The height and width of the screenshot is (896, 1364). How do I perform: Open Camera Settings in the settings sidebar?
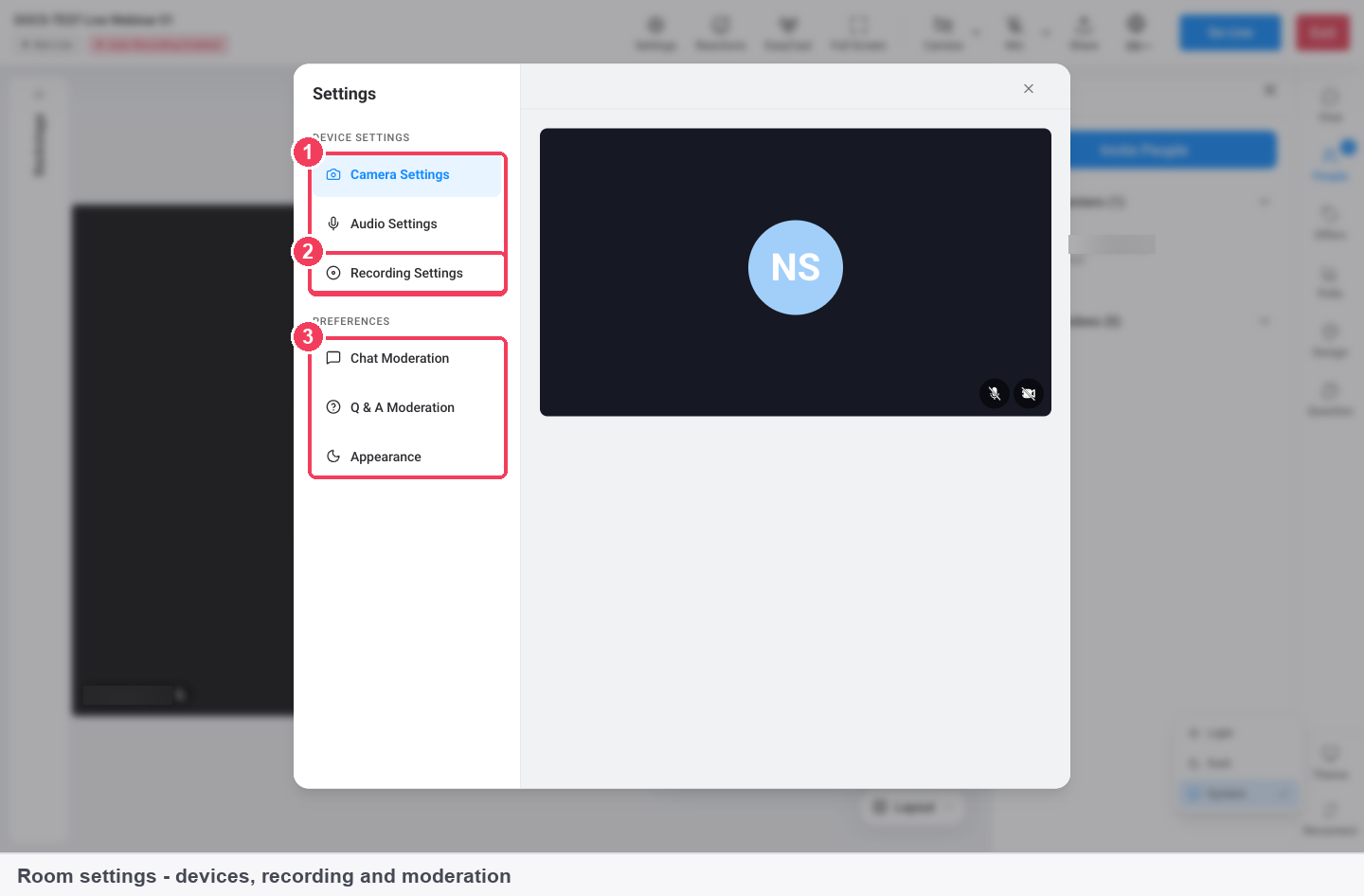coord(407,175)
